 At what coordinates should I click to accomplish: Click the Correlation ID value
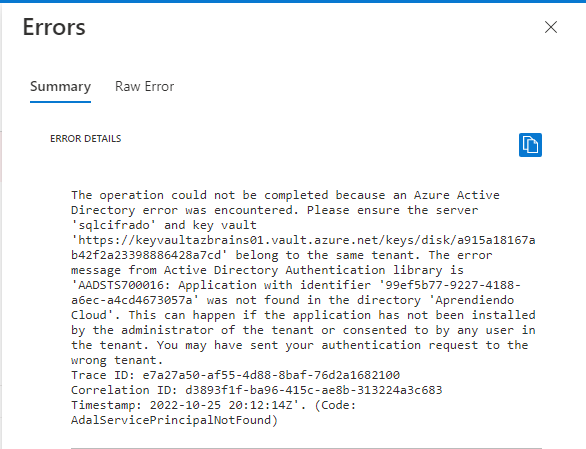[314, 390]
